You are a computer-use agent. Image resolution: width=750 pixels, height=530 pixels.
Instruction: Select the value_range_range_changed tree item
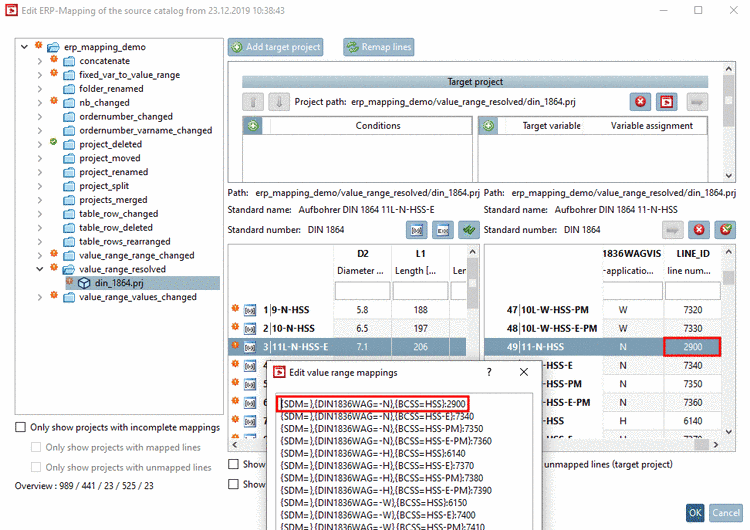136,255
